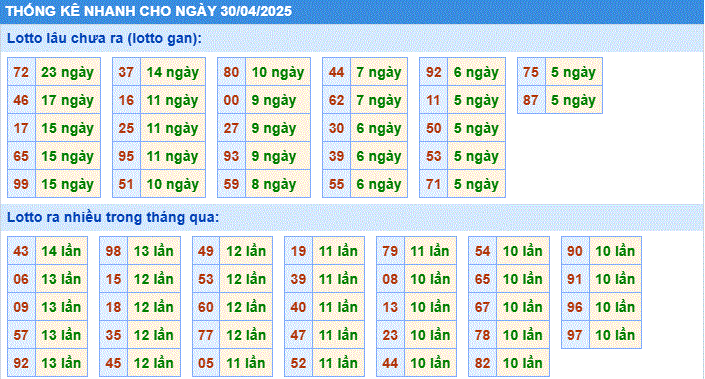Select number 79 with 11 lần
Screen dimensions: 705x379
pos(390,251)
